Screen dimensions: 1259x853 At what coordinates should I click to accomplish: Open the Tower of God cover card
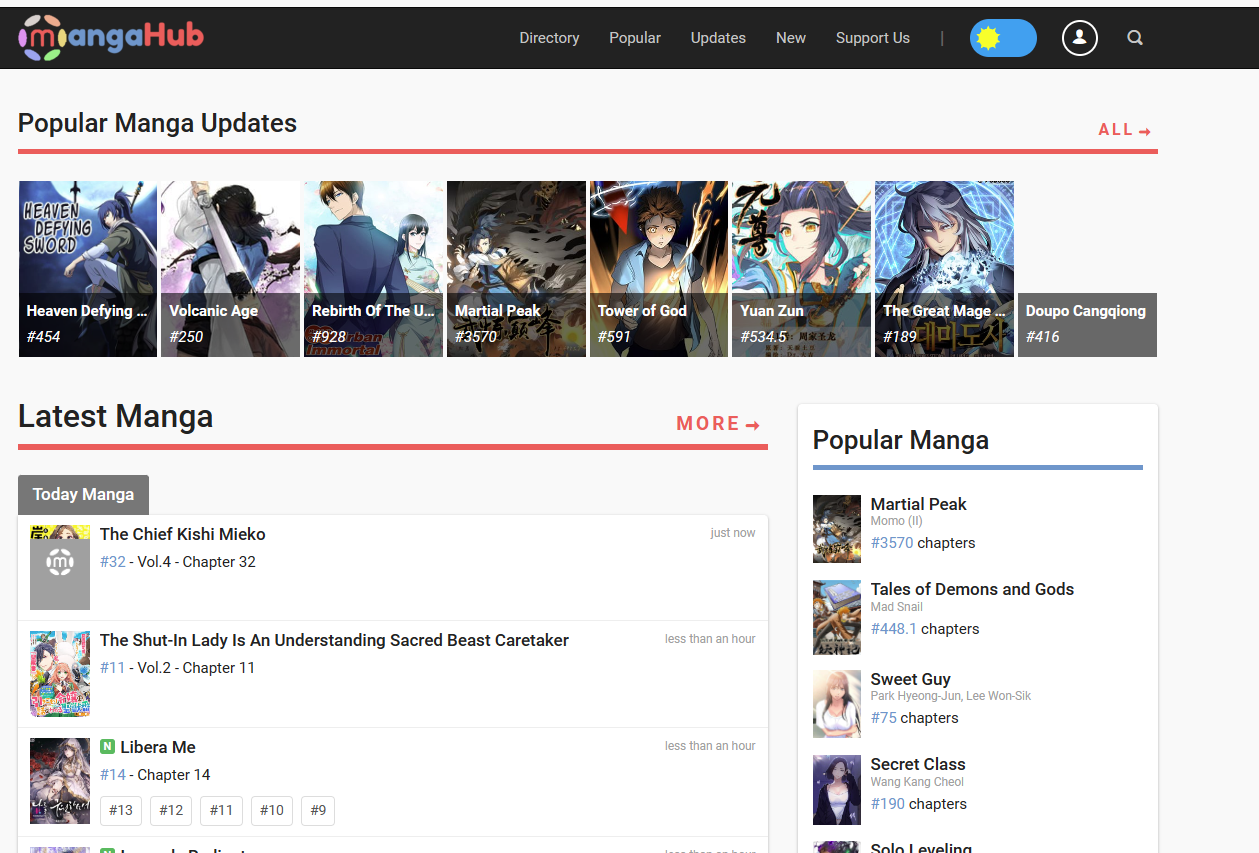(659, 269)
